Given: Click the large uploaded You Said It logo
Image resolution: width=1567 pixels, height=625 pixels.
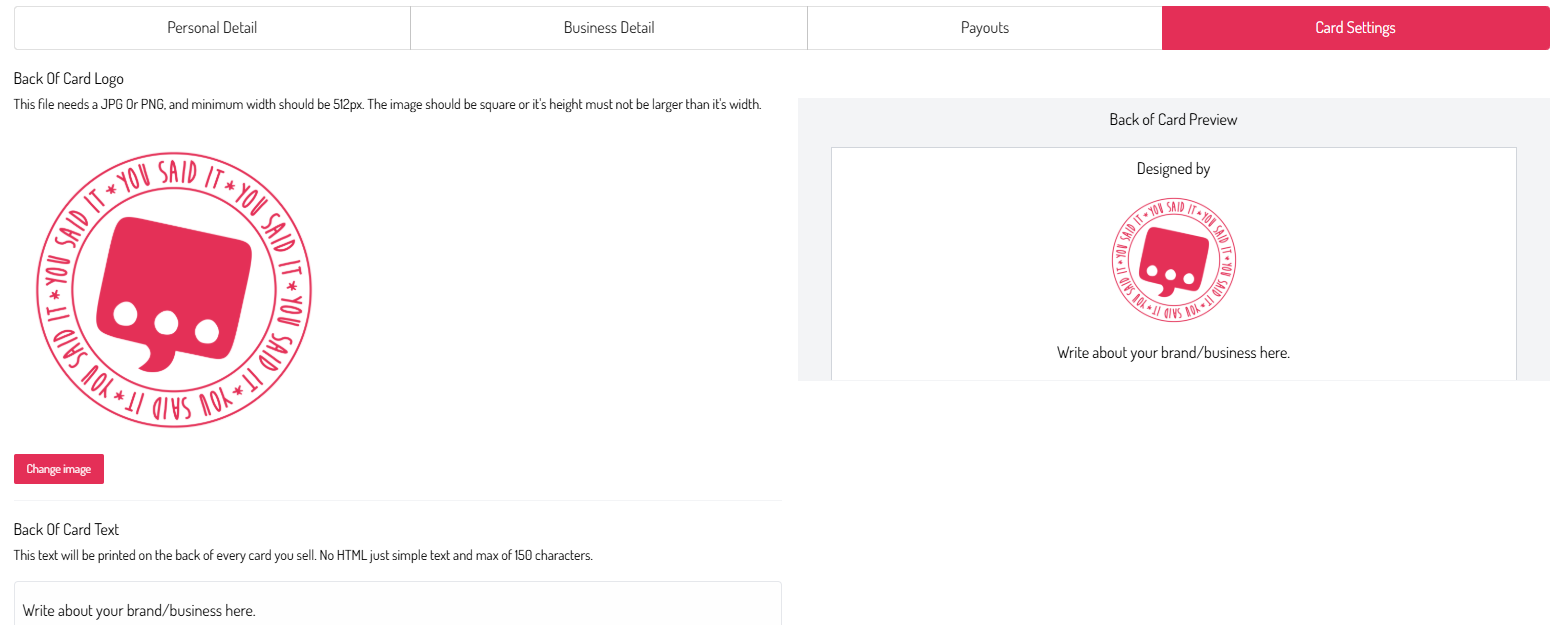Looking at the screenshot, I should click(174, 290).
